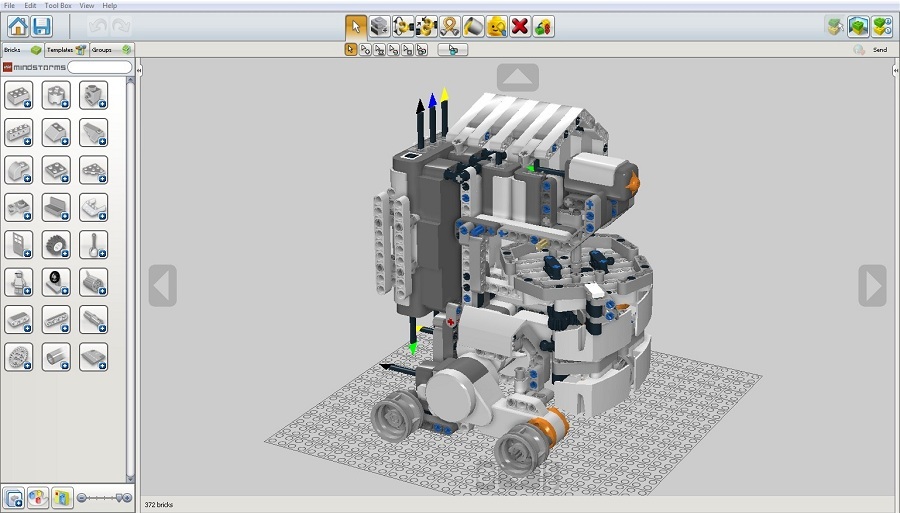The image size is (900, 513).
Task: Expand the tools and wrench category
Action: (94, 244)
